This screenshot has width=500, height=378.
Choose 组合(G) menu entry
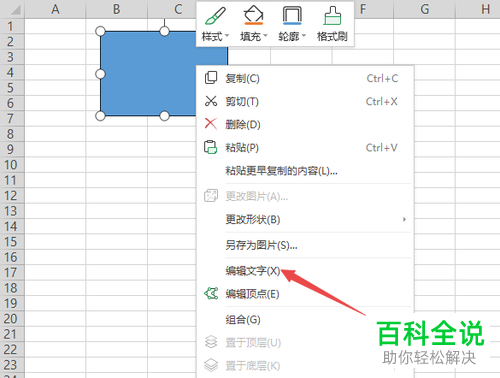[305, 320]
